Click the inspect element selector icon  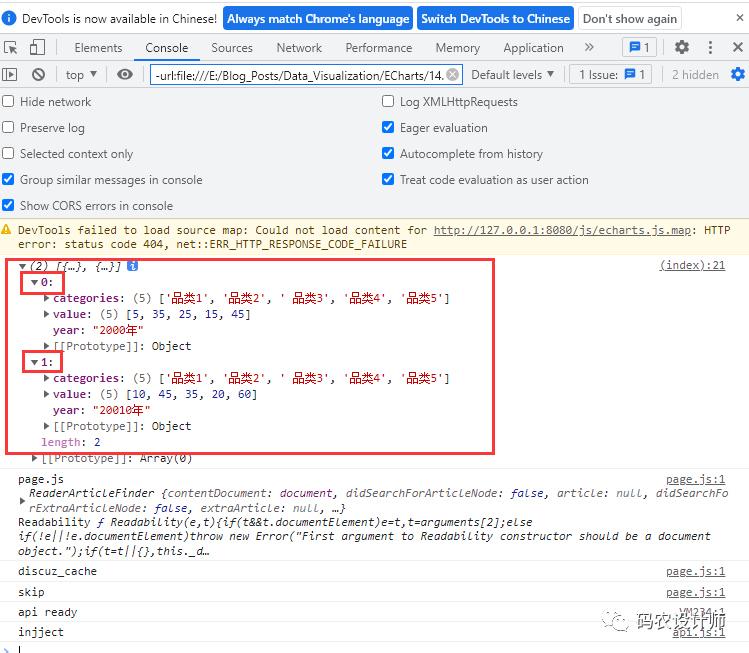pos(11,47)
